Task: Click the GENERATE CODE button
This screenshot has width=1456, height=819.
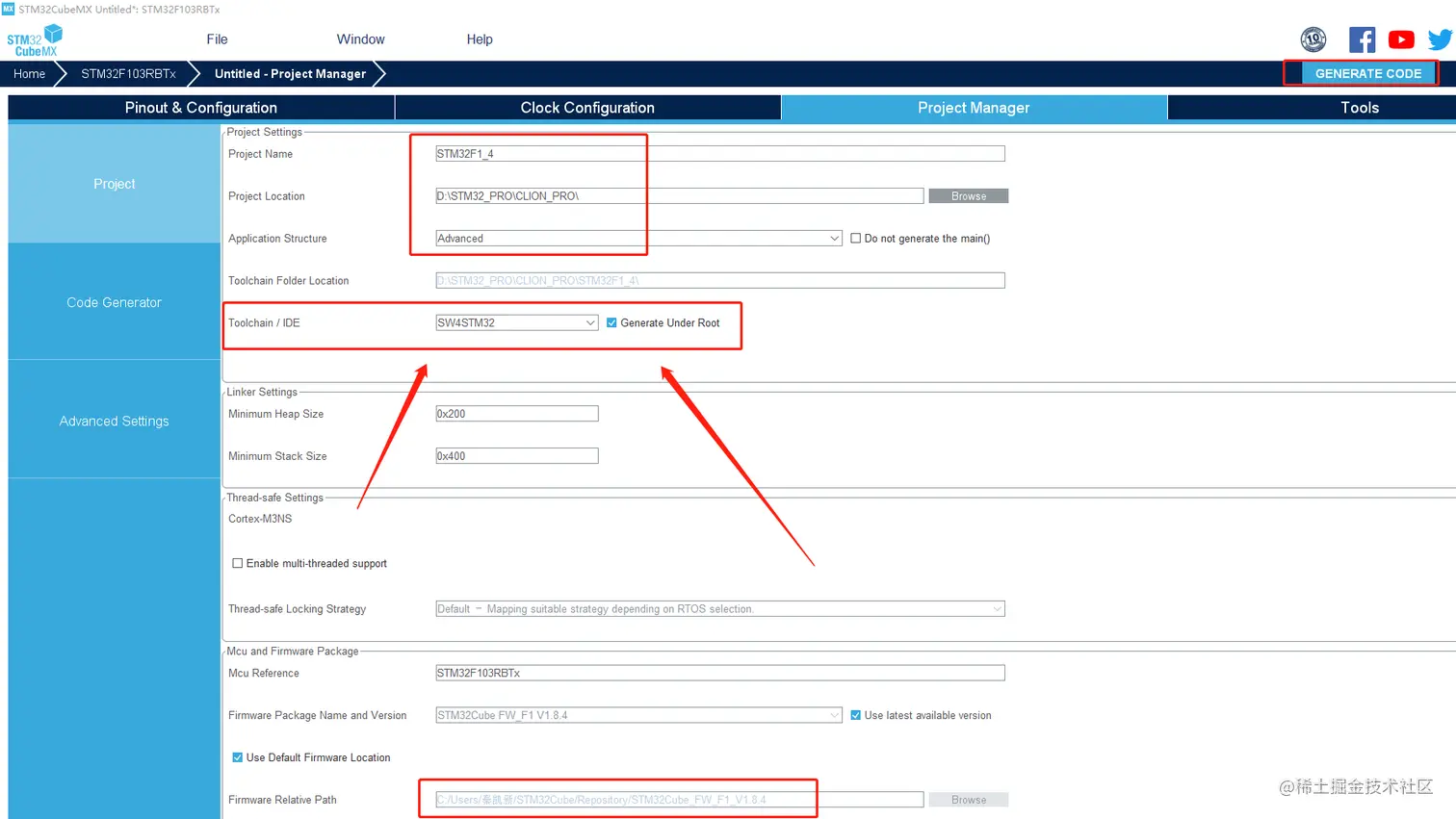Action: pos(1368,74)
